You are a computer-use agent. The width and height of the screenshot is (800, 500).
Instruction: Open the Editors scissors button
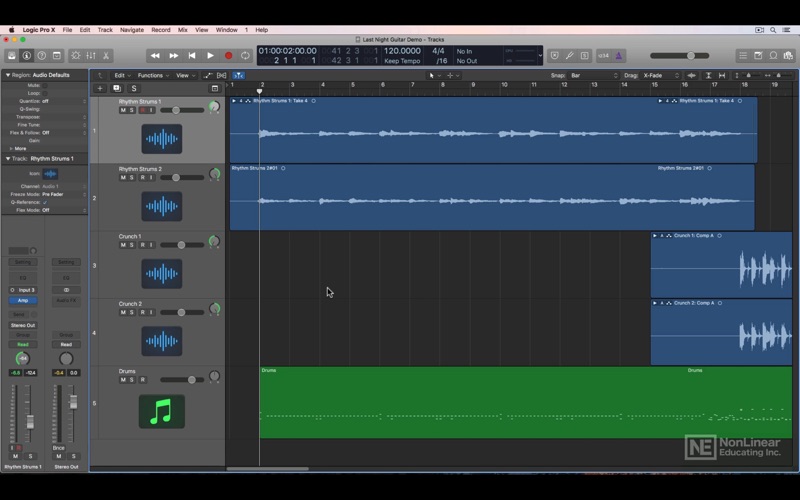(x=106, y=56)
